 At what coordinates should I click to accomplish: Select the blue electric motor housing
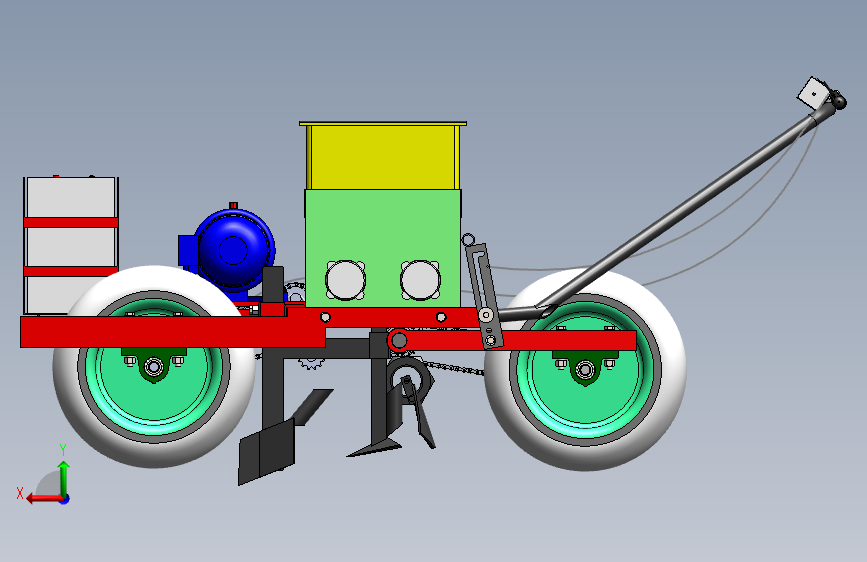coord(234,250)
